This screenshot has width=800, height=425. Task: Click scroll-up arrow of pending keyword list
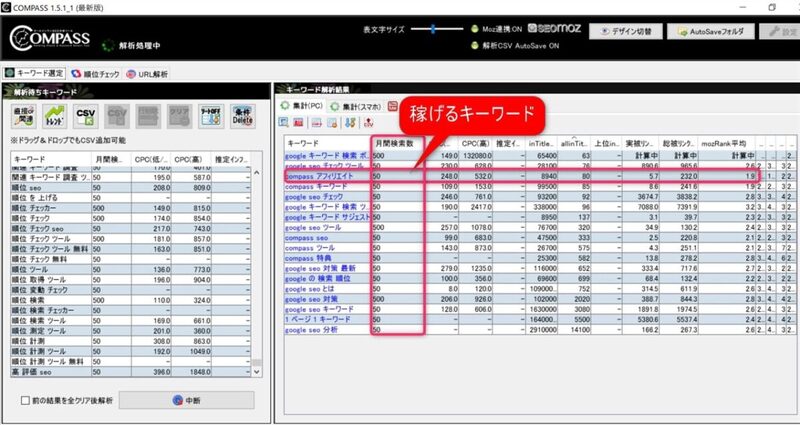click(257, 173)
